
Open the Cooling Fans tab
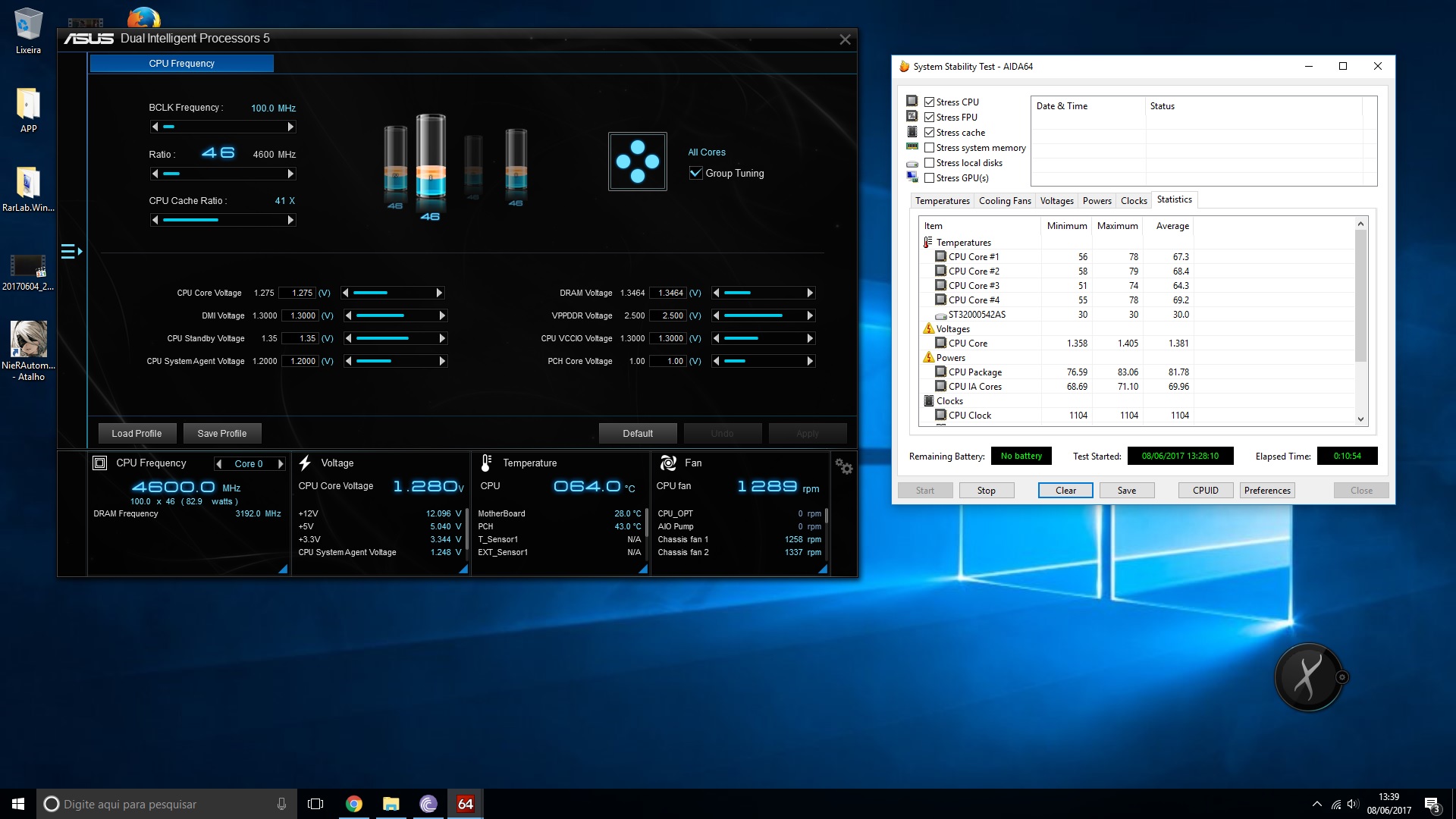pos(1005,201)
